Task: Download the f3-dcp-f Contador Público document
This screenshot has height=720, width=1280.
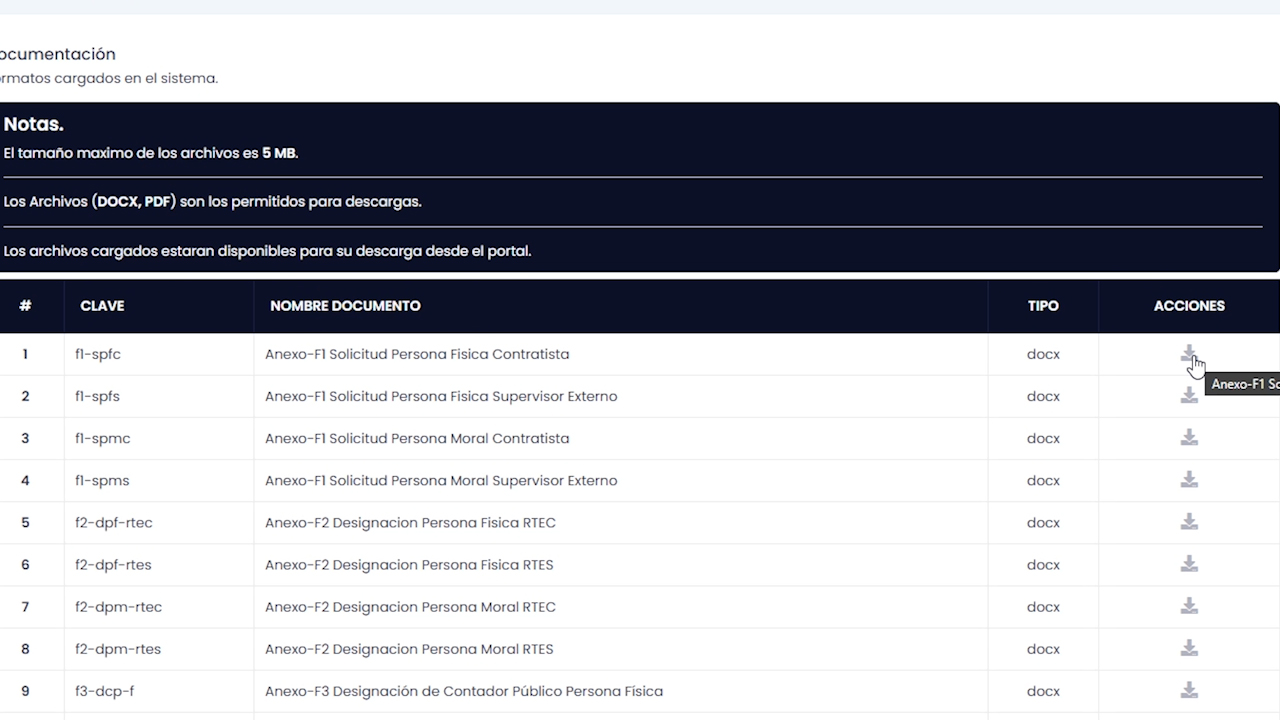Action: click(x=1188, y=690)
